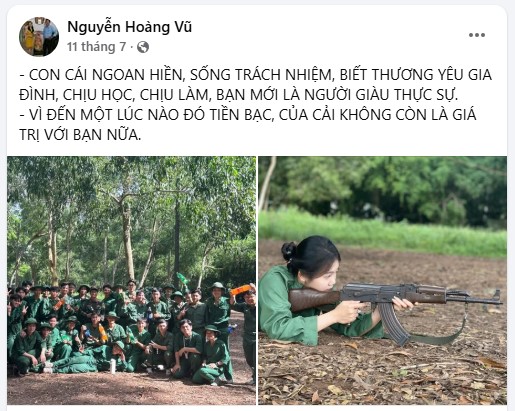
Task: Open the photo of the woman aiming a rifle
Action: (383, 280)
